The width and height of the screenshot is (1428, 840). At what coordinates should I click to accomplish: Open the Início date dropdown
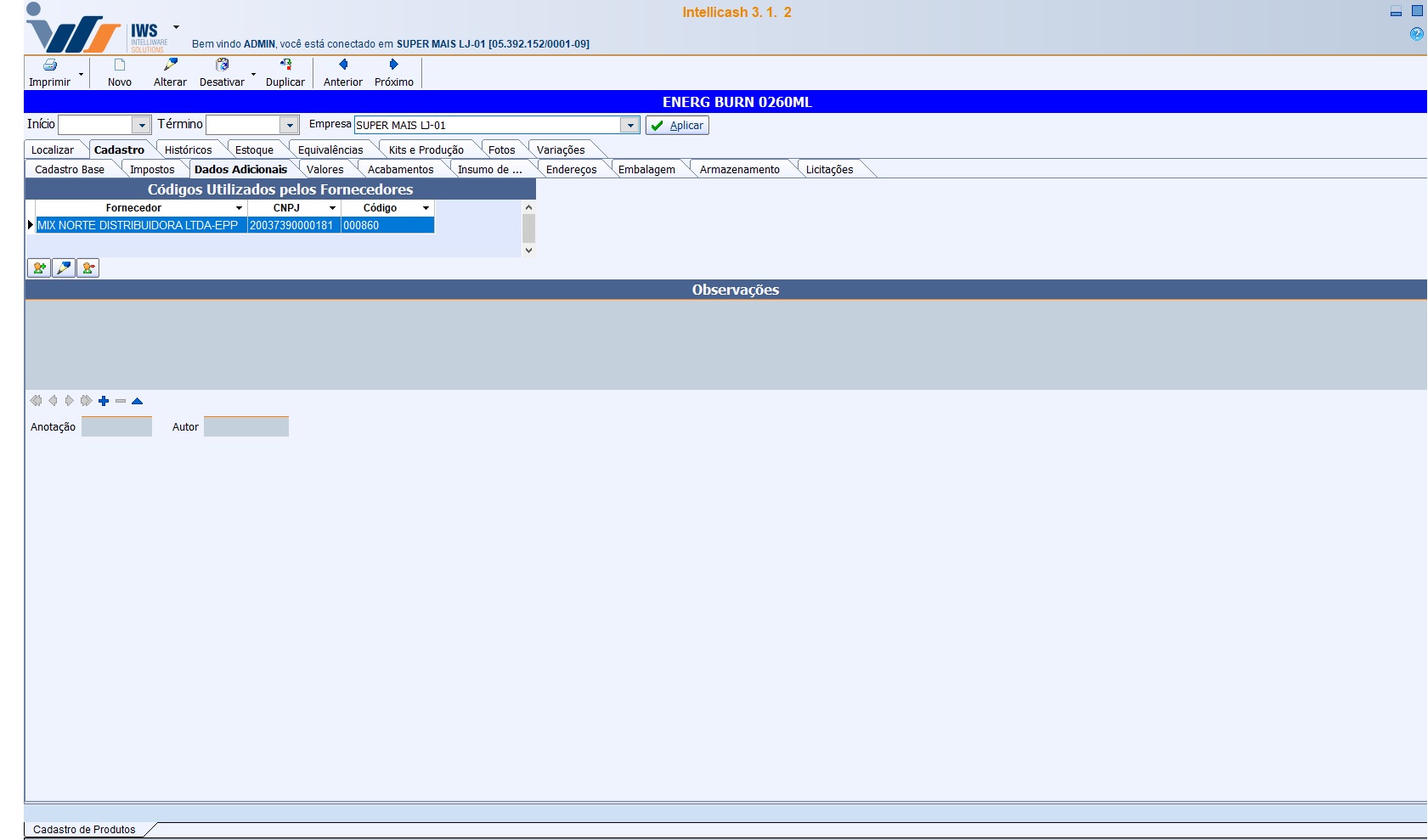coord(141,125)
